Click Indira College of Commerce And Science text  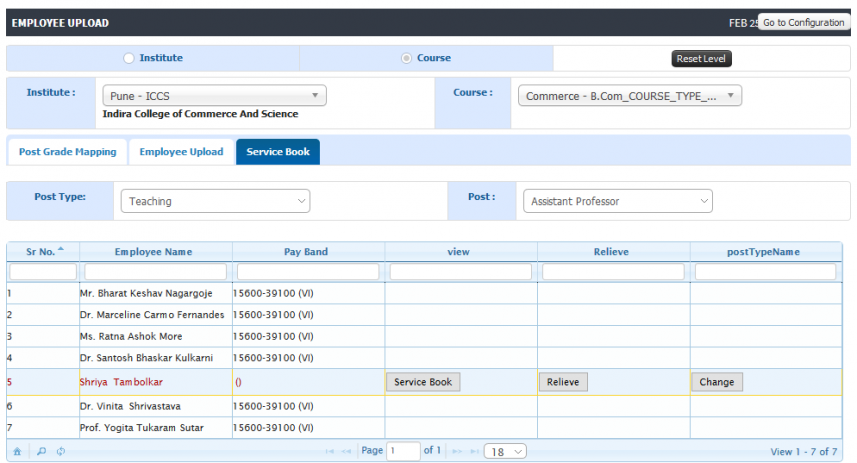(x=201, y=114)
